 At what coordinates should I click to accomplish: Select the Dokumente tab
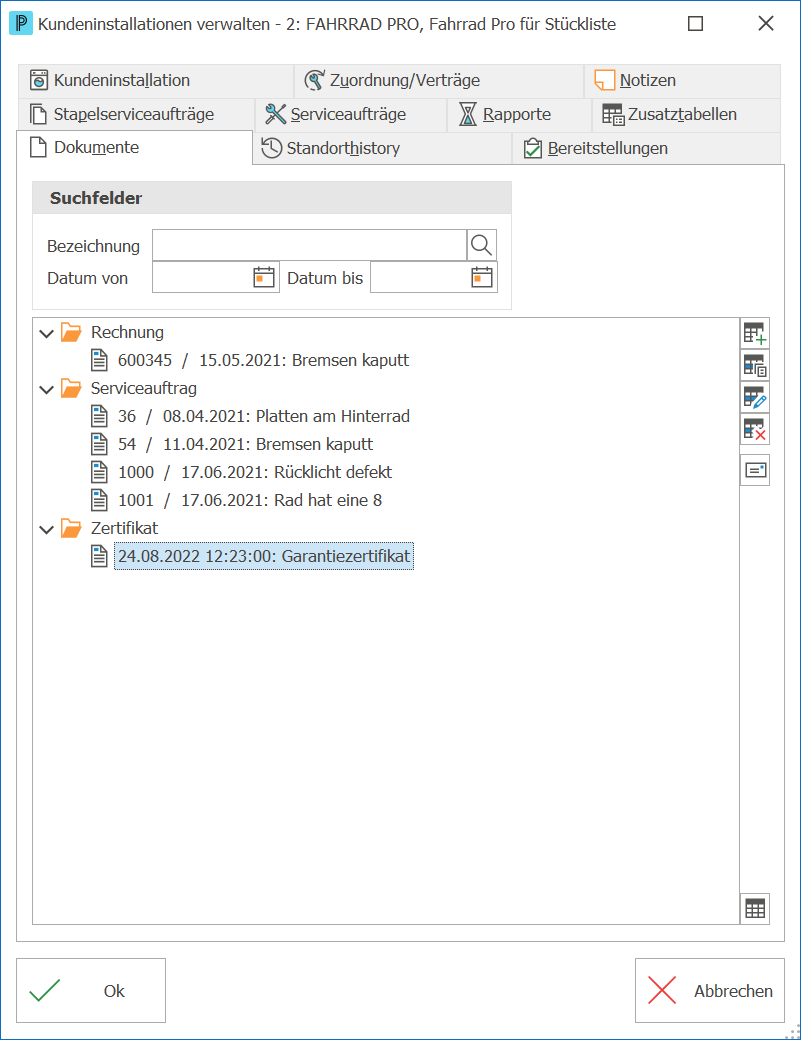tap(135, 147)
